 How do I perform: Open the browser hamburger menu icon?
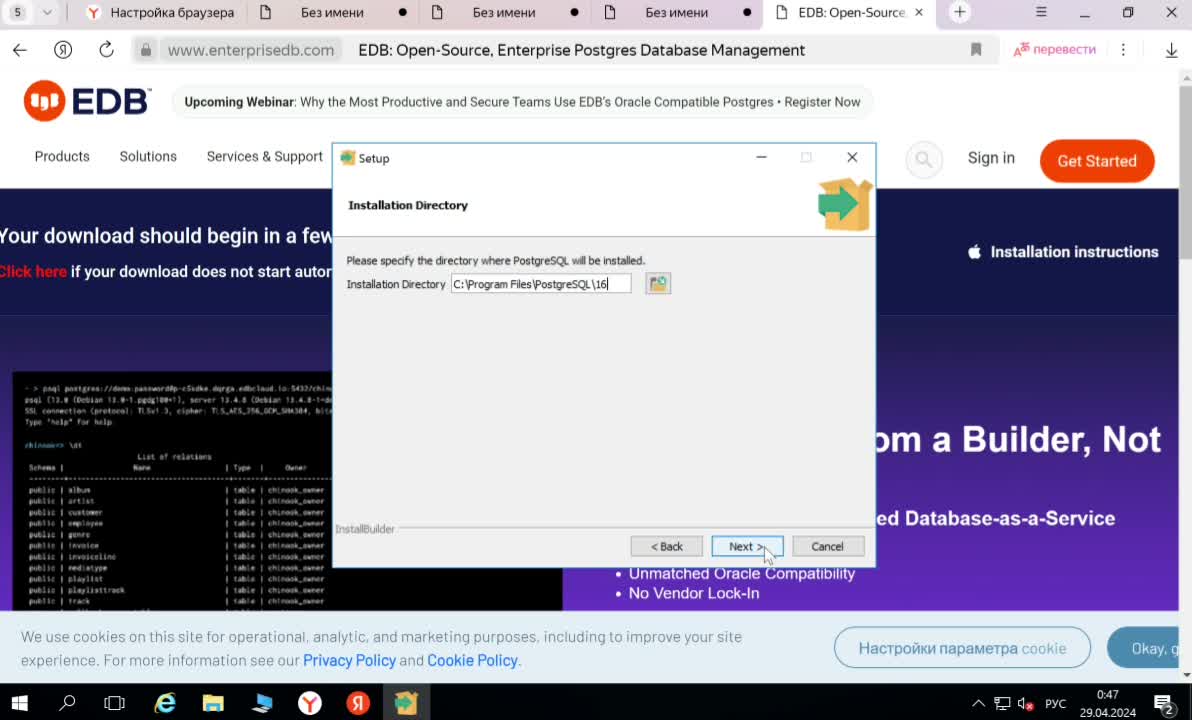[x=1041, y=12]
